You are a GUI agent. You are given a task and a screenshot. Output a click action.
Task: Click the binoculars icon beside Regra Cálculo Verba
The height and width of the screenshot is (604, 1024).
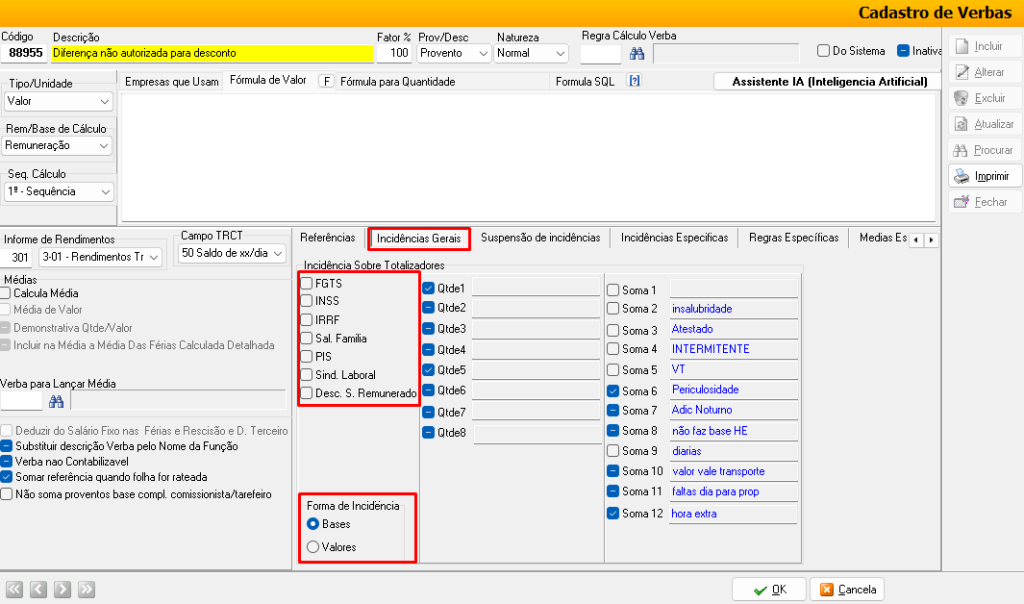[637, 54]
